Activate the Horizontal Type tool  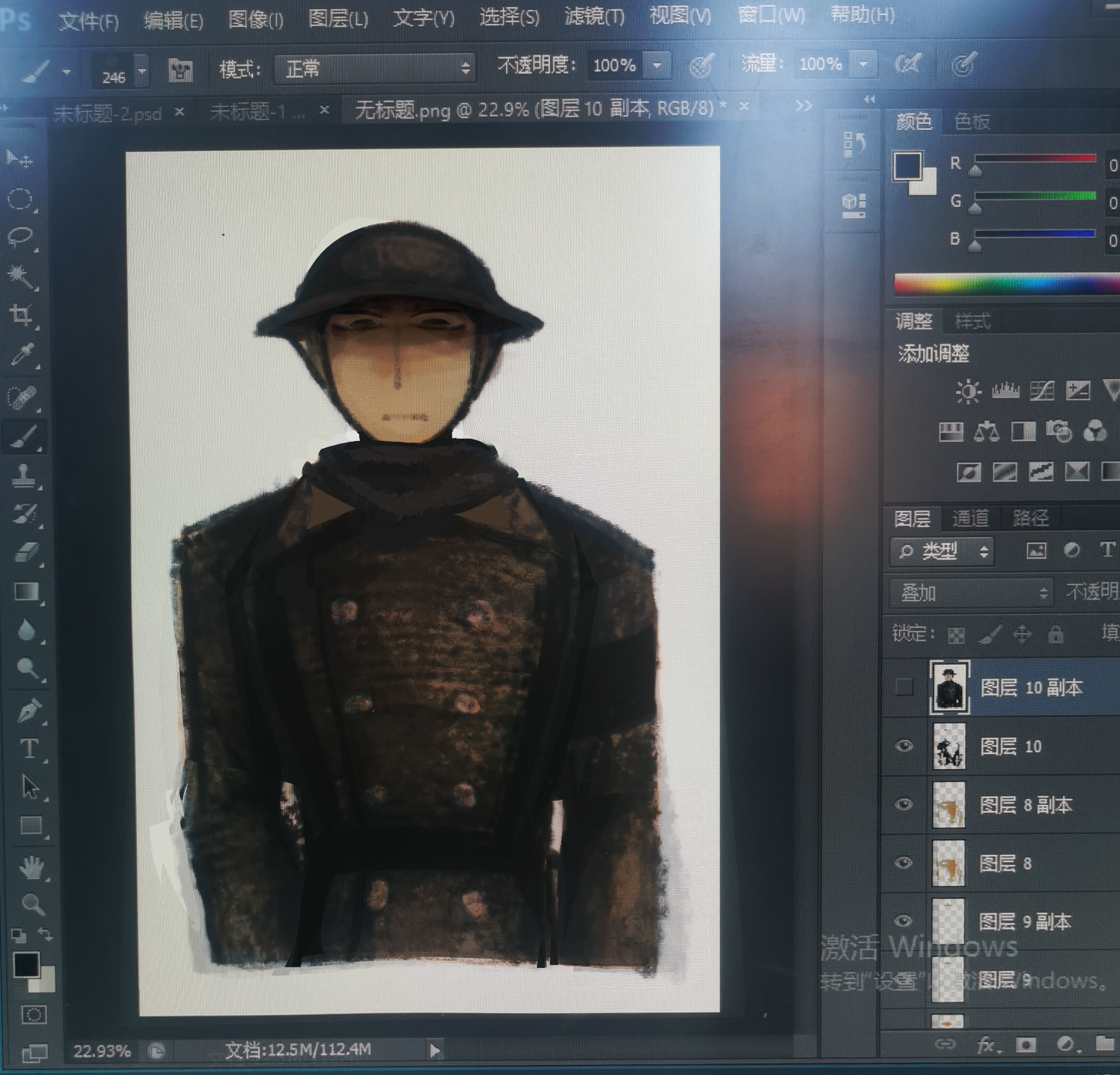(x=29, y=748)
